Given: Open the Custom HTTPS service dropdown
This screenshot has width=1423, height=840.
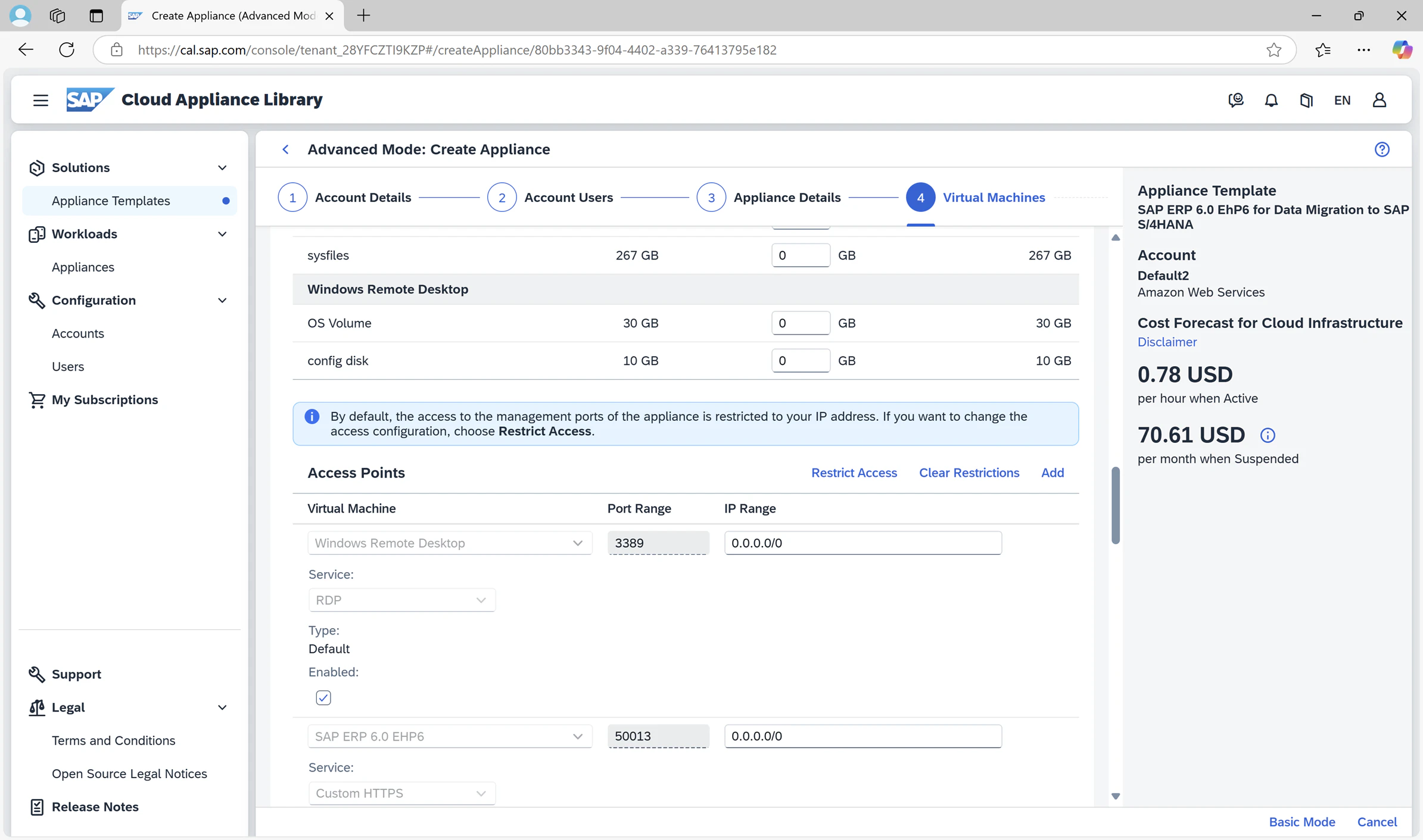Looking at the screenshot, I should 401,794.
